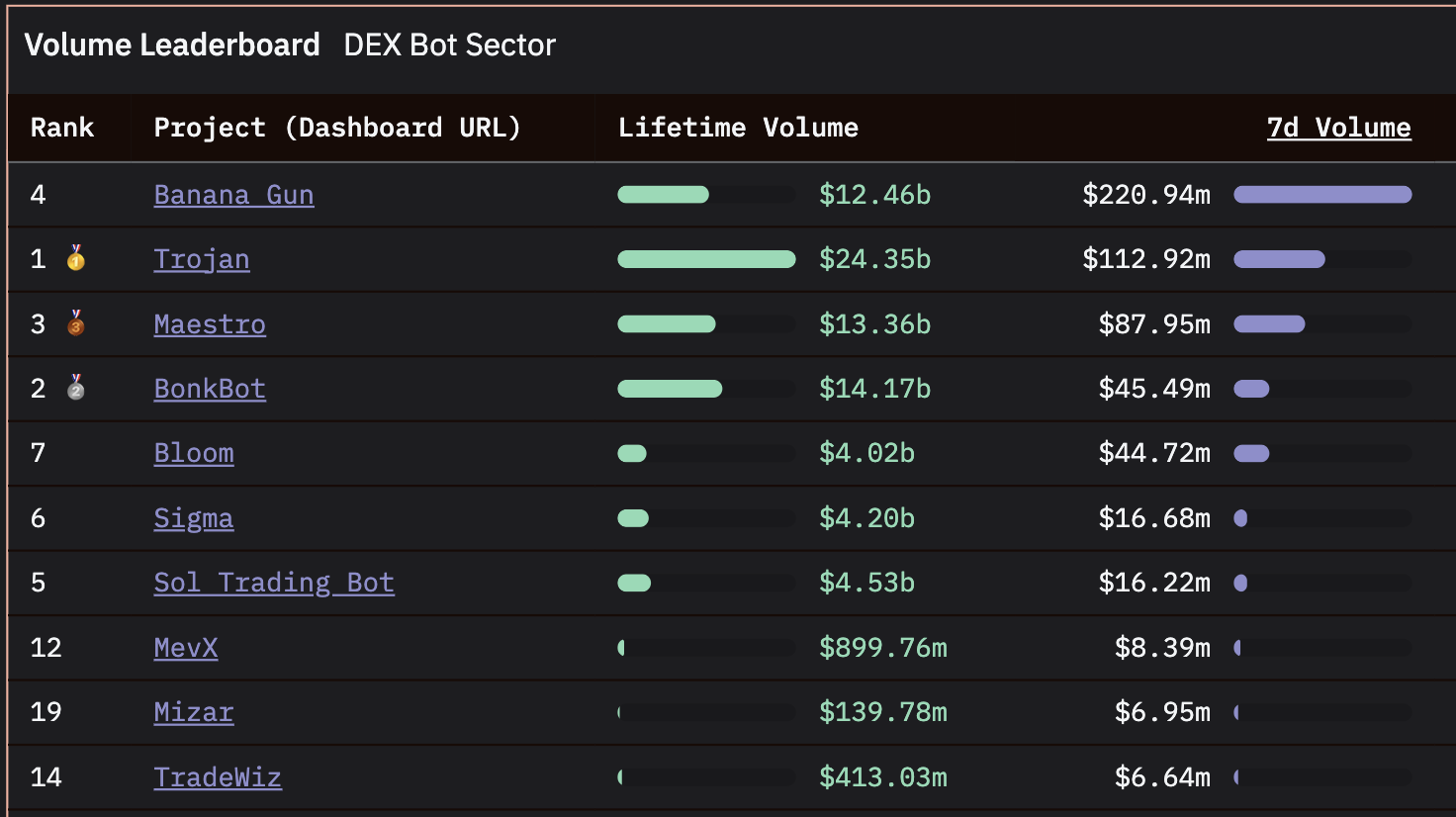Open the Sol Trading Bot dashboard link

[274, 583]
